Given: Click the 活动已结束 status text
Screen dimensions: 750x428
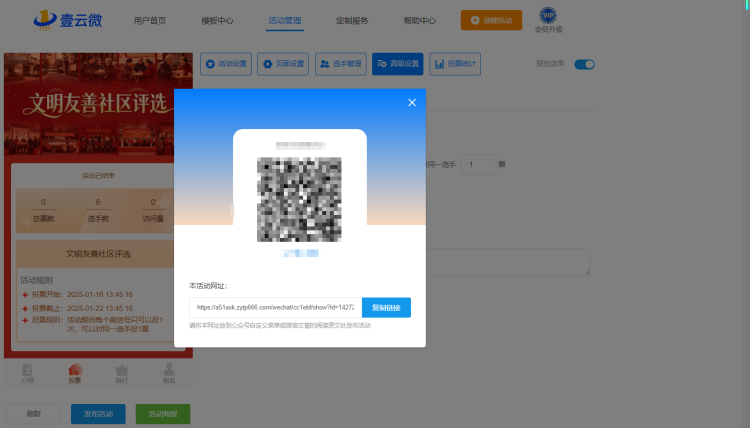Looking at the screenshot, I should coord(98,176).
